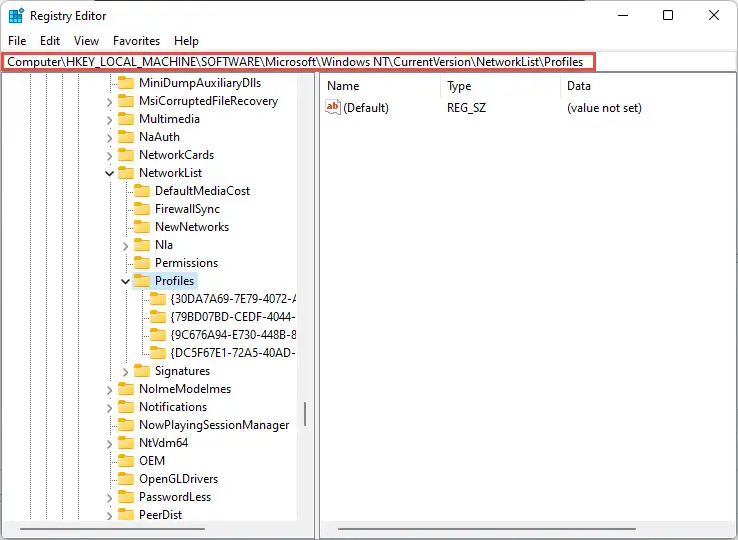The image size is (738, 540).
Task: Select the Multimedia folder icon
Action: 126,119
